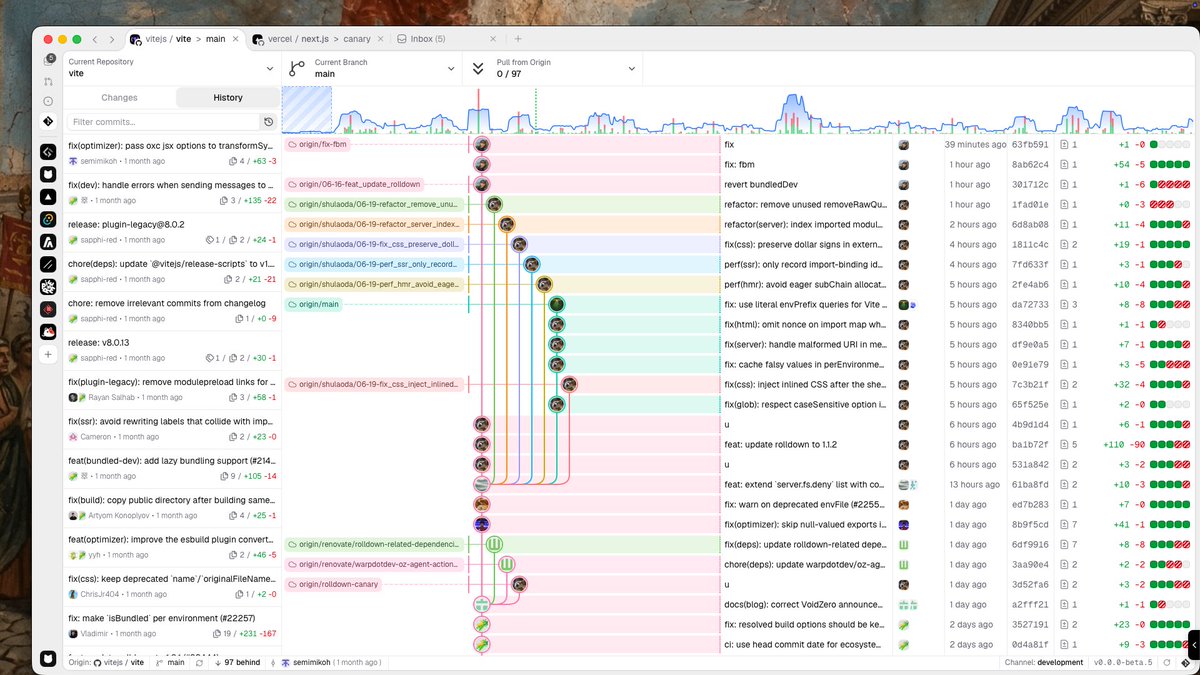
Task: Click the green dashed marker in activity timeline
Action: 536,110
